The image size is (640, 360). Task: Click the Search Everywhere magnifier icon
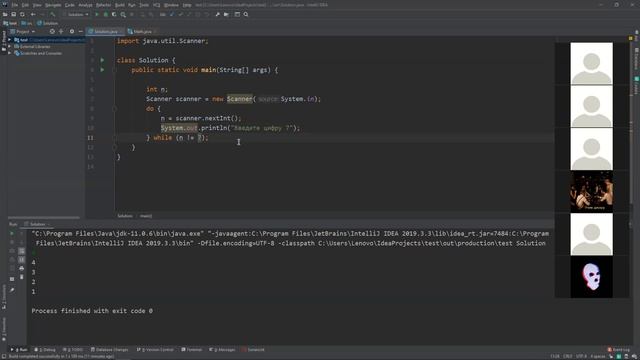coord(246,14)
